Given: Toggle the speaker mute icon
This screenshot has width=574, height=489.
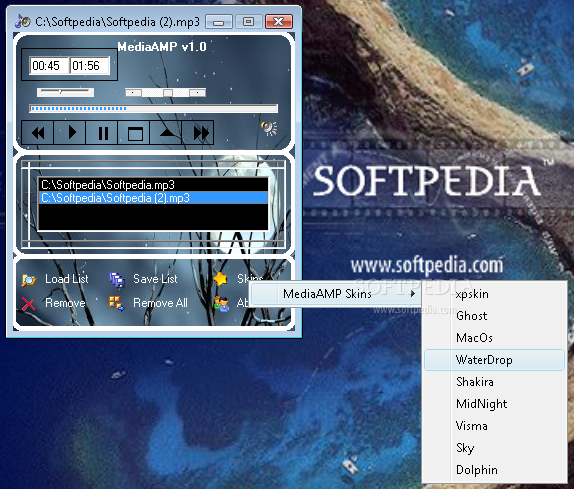Looking at the screenshot, I should (x=269, y=128).
